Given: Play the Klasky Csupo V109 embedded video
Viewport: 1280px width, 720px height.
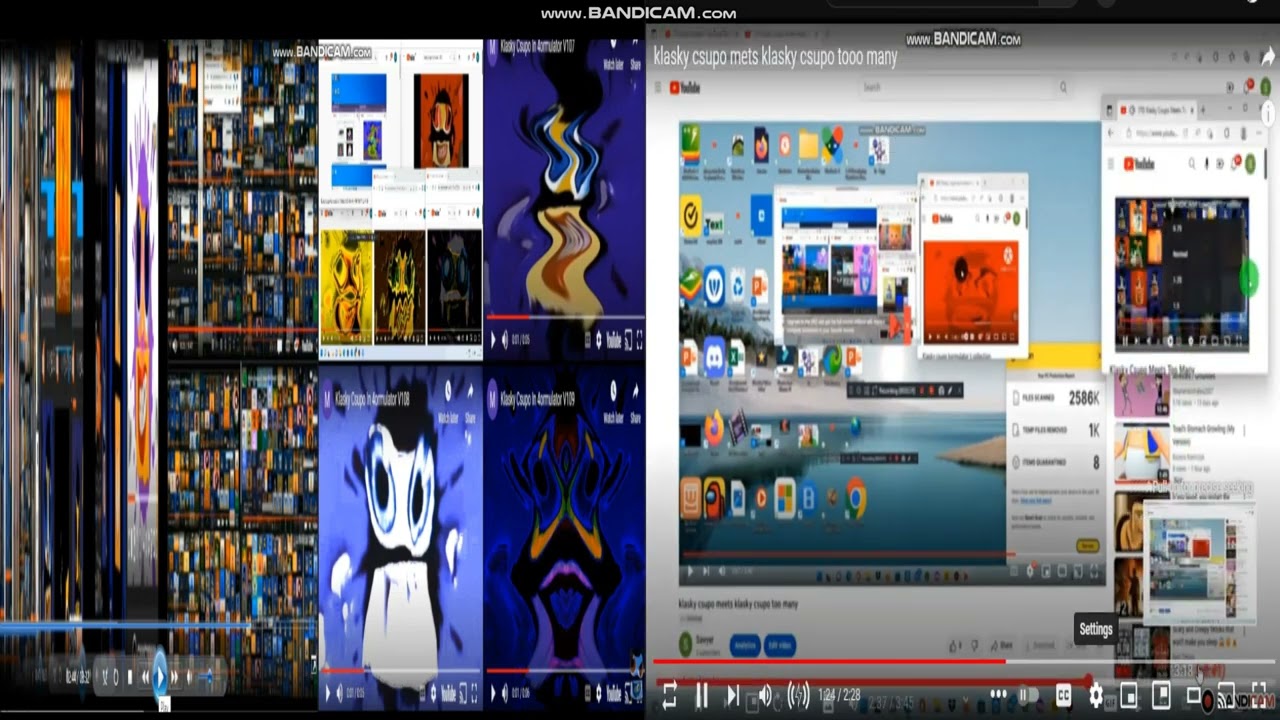Looking at the screenshot, I should (x=493, y=692).
